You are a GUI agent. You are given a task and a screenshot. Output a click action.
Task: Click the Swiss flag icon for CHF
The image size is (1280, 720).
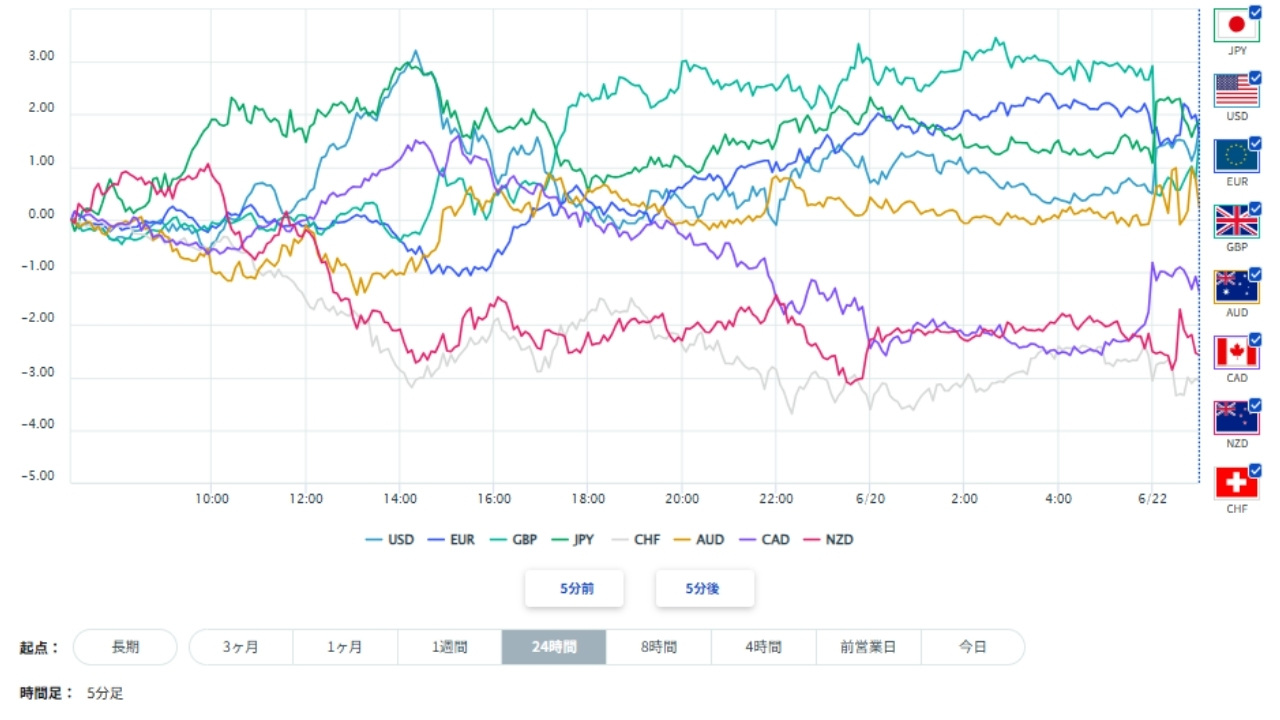[x=1237, y=483]
